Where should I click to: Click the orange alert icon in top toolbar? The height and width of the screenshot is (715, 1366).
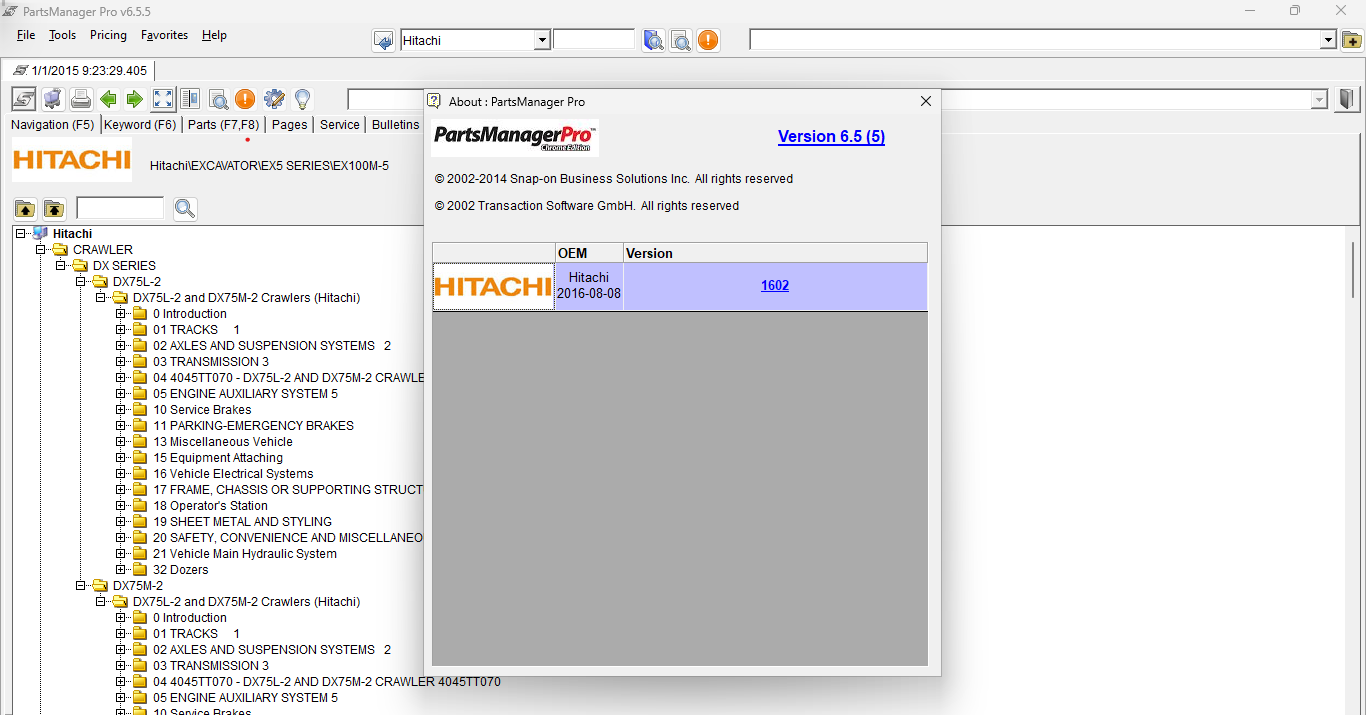click(x=708, y=40)
